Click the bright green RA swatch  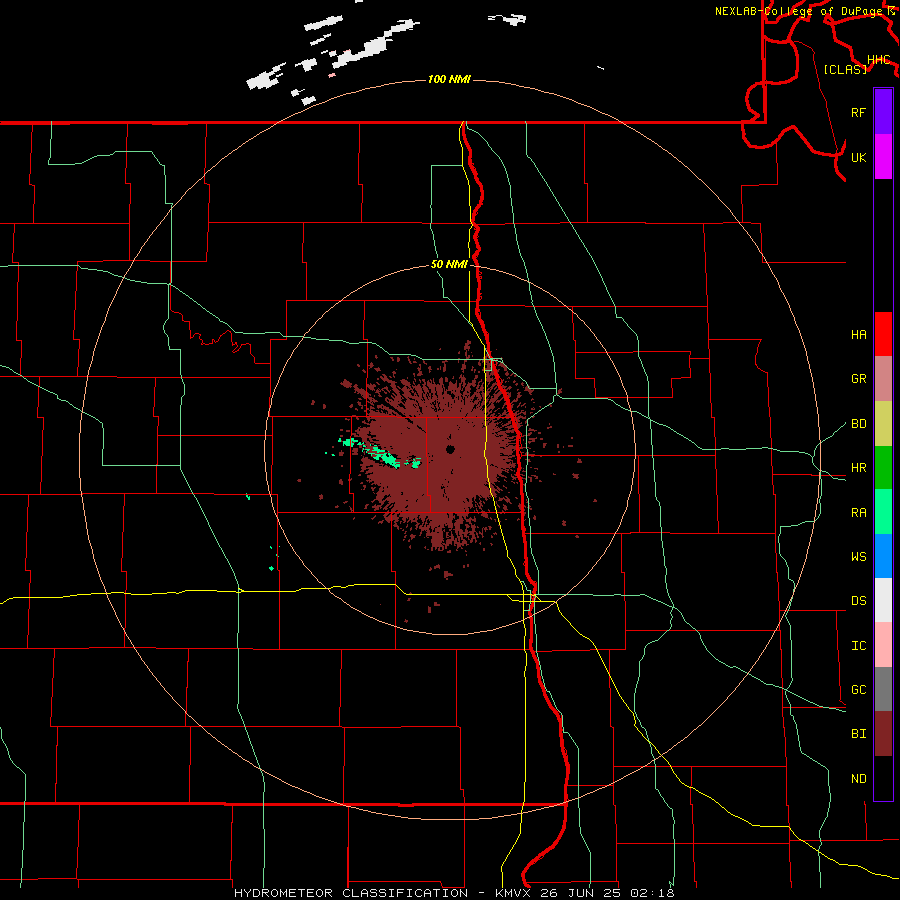click(883, 511)
